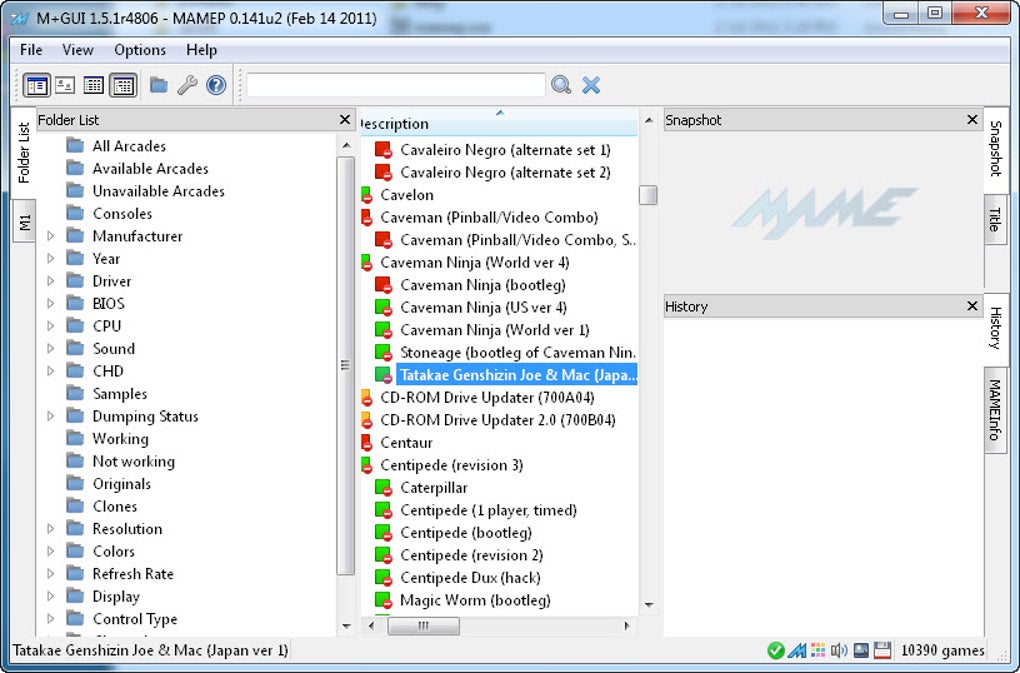Click the orange icon beside CD-ROM Drive Updater (700A04)
The width and height of the screenshot is (1020, 673).
coord(366,398)
